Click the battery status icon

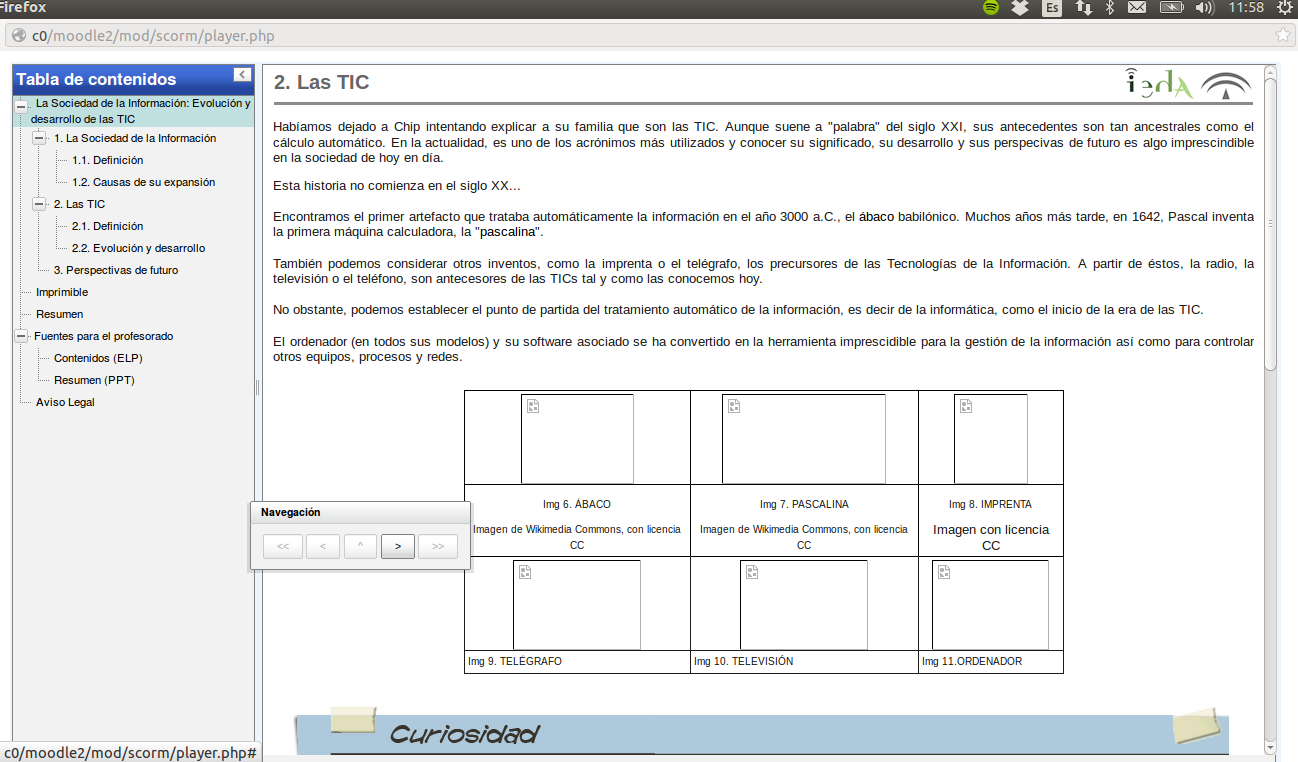1171,8
